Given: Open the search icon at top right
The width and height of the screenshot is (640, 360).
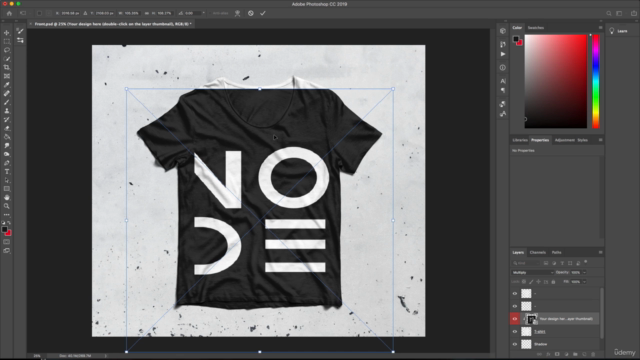Looking at the screenshot, I should (x=609, y=13).
